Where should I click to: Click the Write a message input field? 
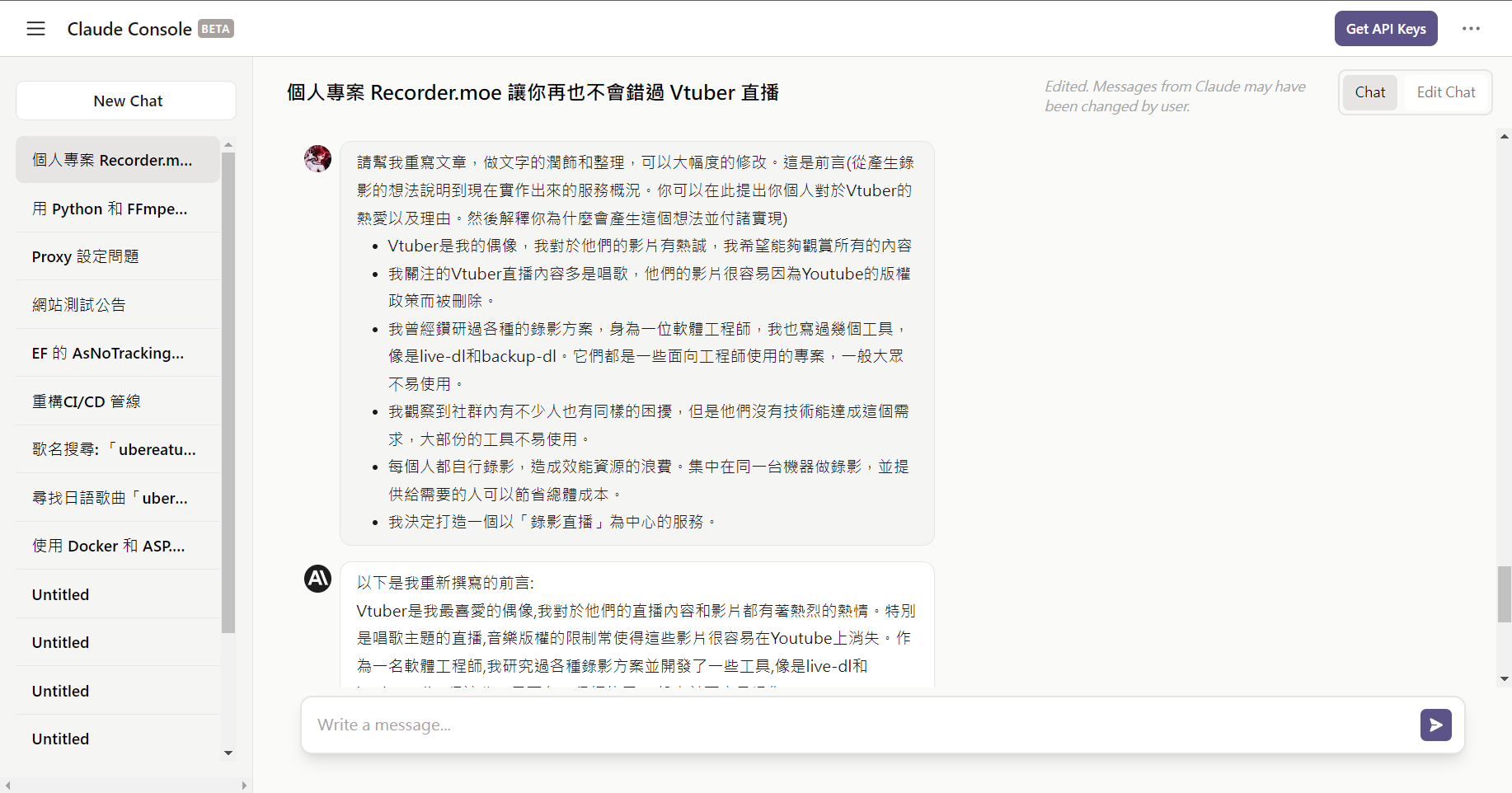tap(857, 725)
